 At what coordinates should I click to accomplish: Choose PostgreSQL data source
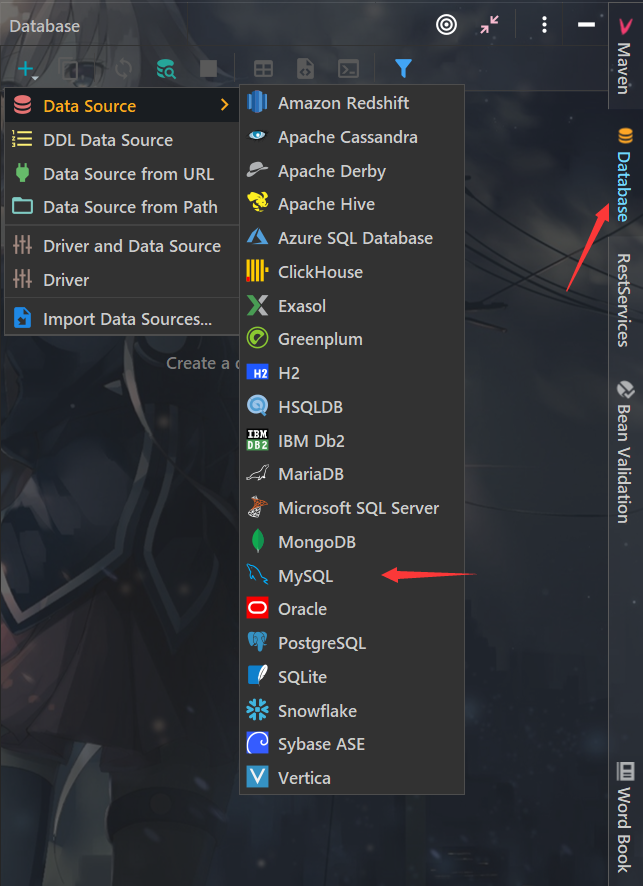tap(352, 643)
